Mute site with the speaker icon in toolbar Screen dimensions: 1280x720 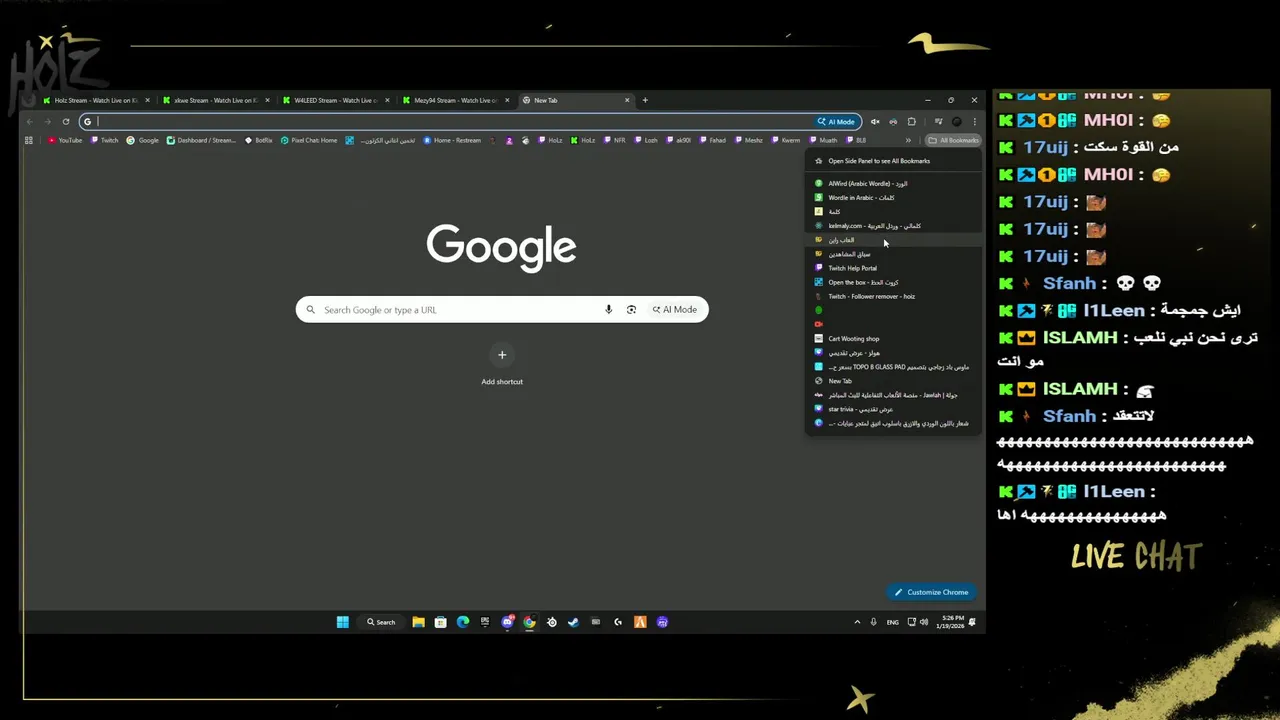[x=875, y=122]
